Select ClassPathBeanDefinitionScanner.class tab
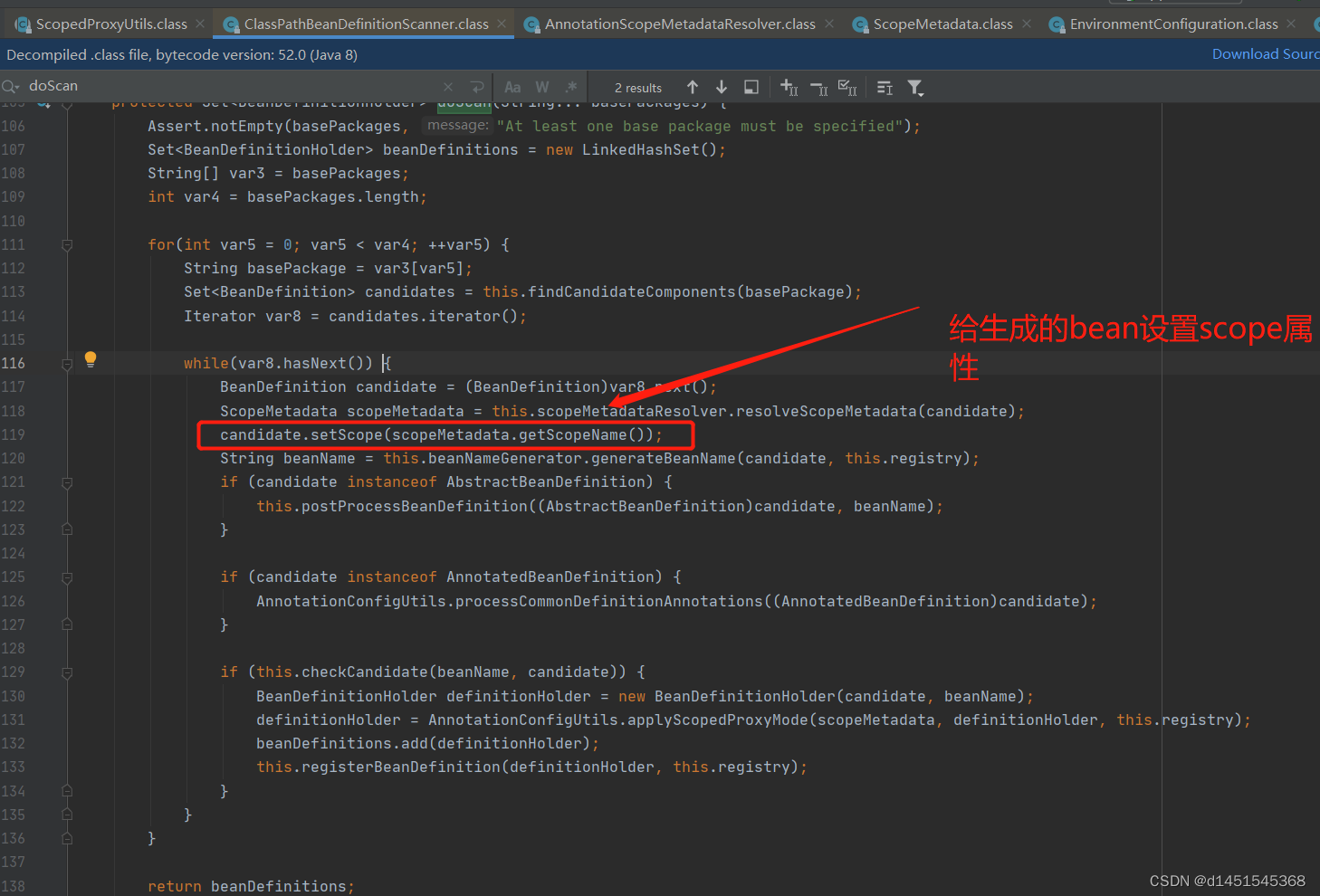Screen dimensions: 1320x896 [x=366, y=24]
